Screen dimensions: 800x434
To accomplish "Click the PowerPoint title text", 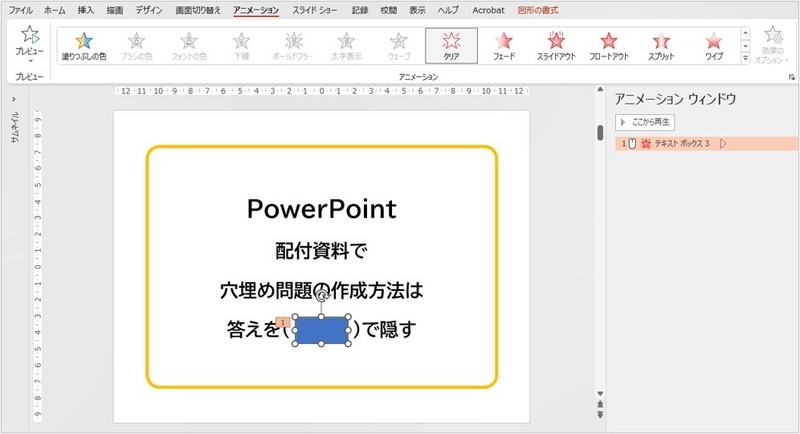I will point(321,209).
